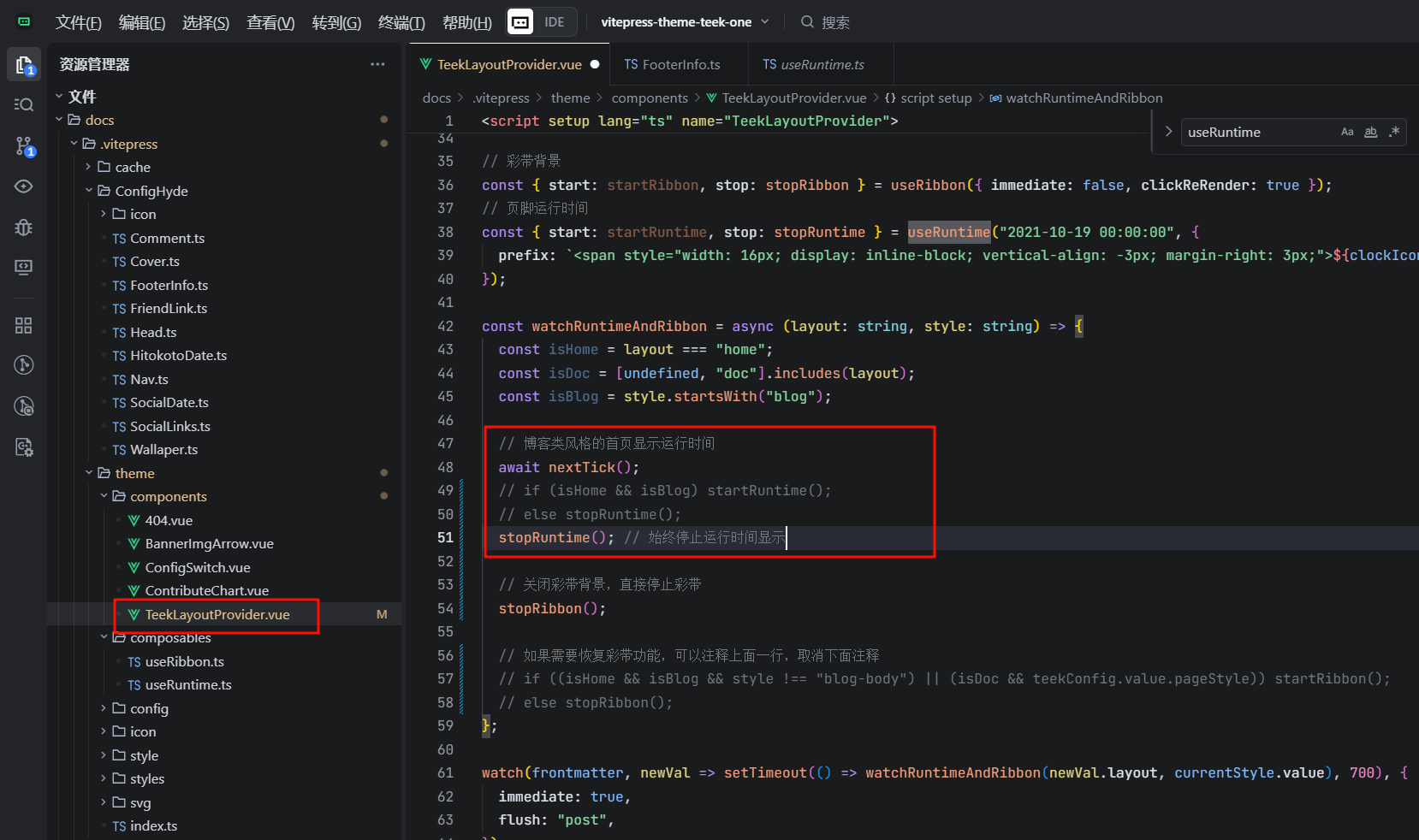
Task: Open the Remote Explorer monitor icon
Action: point(24,268)
